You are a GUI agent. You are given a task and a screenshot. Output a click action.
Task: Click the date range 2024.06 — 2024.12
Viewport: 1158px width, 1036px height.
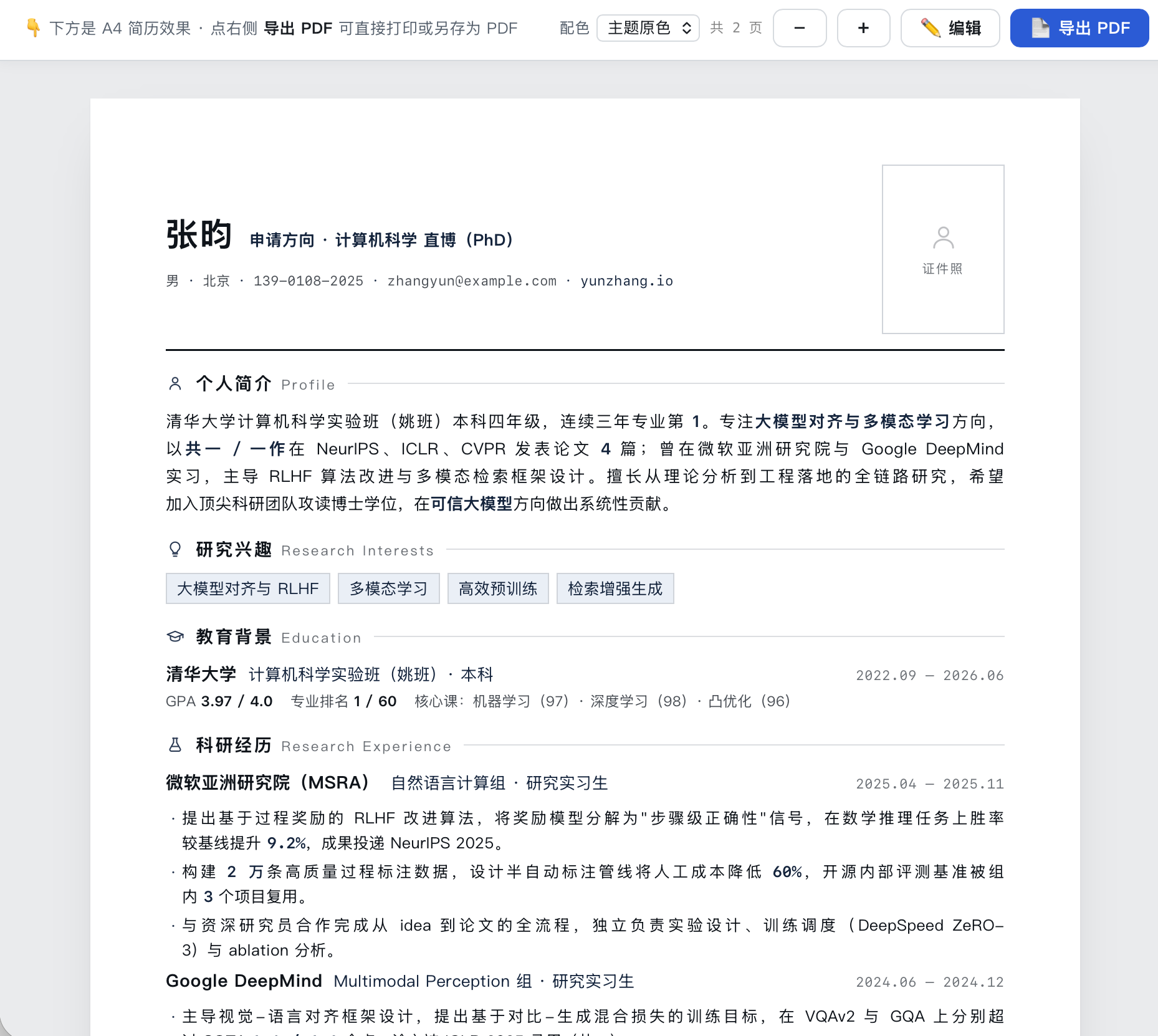tap(930, 982)
